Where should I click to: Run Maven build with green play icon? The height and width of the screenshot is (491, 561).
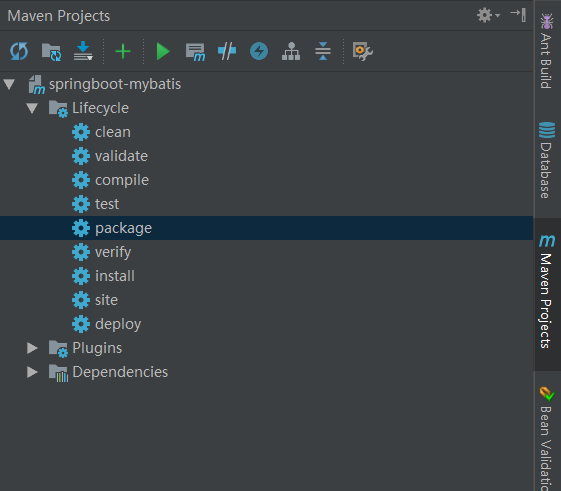(x=163, y=51)
